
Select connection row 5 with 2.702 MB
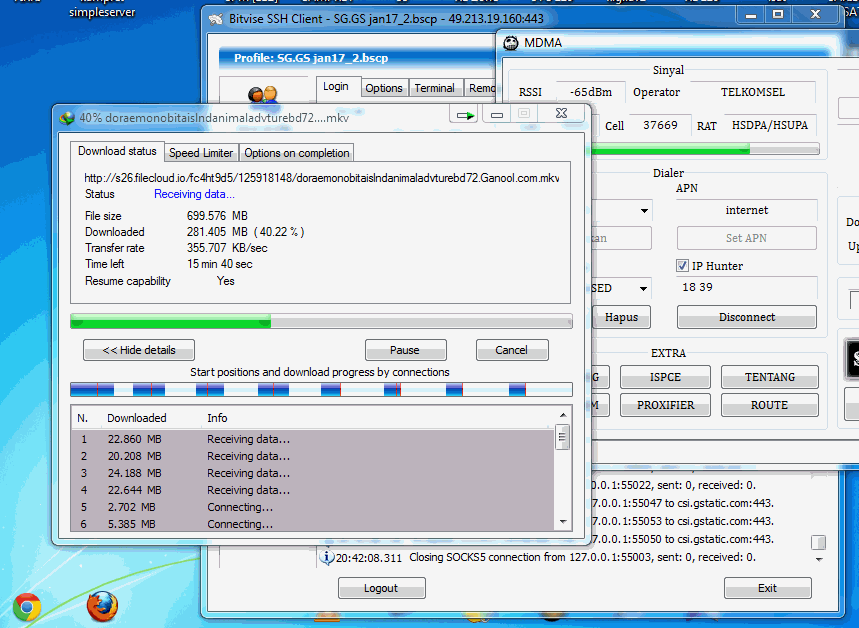click(x=313, y=507)
